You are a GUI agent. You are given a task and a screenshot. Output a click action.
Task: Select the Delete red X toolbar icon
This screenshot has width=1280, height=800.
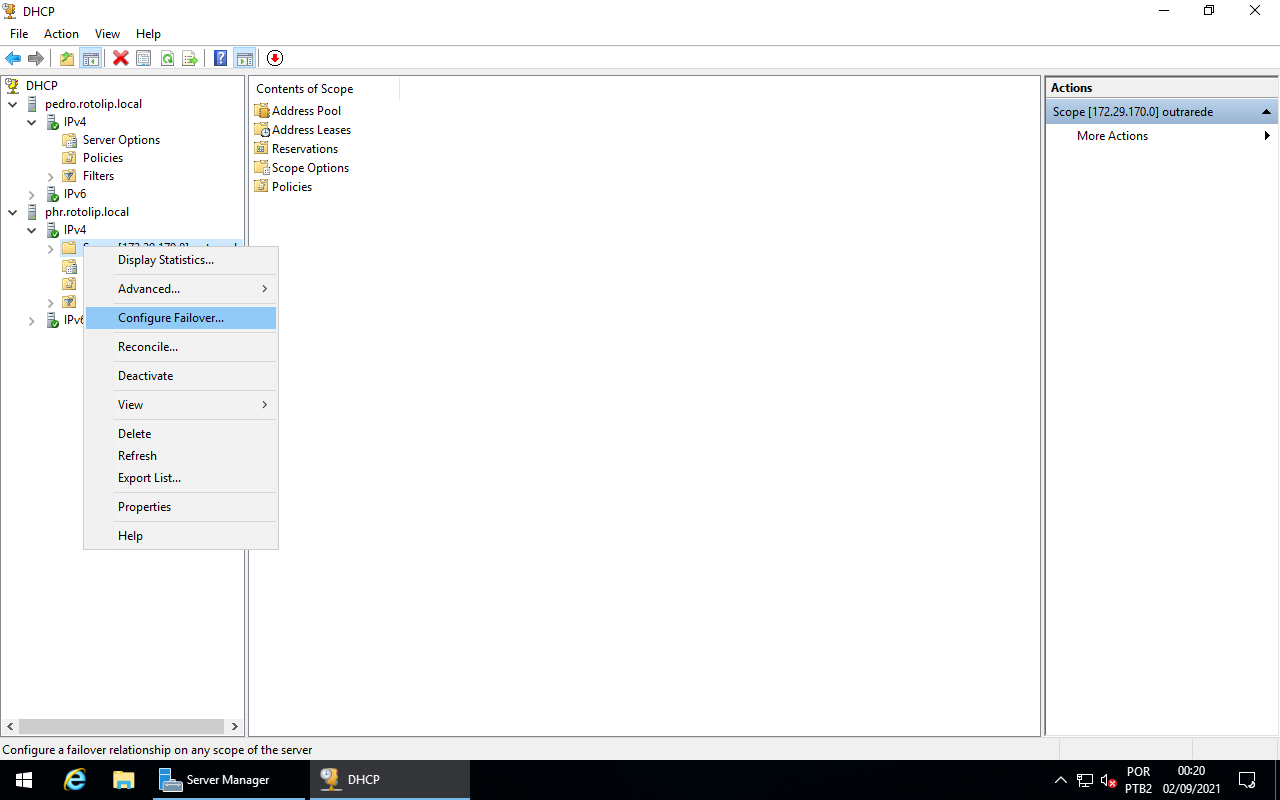120,58
